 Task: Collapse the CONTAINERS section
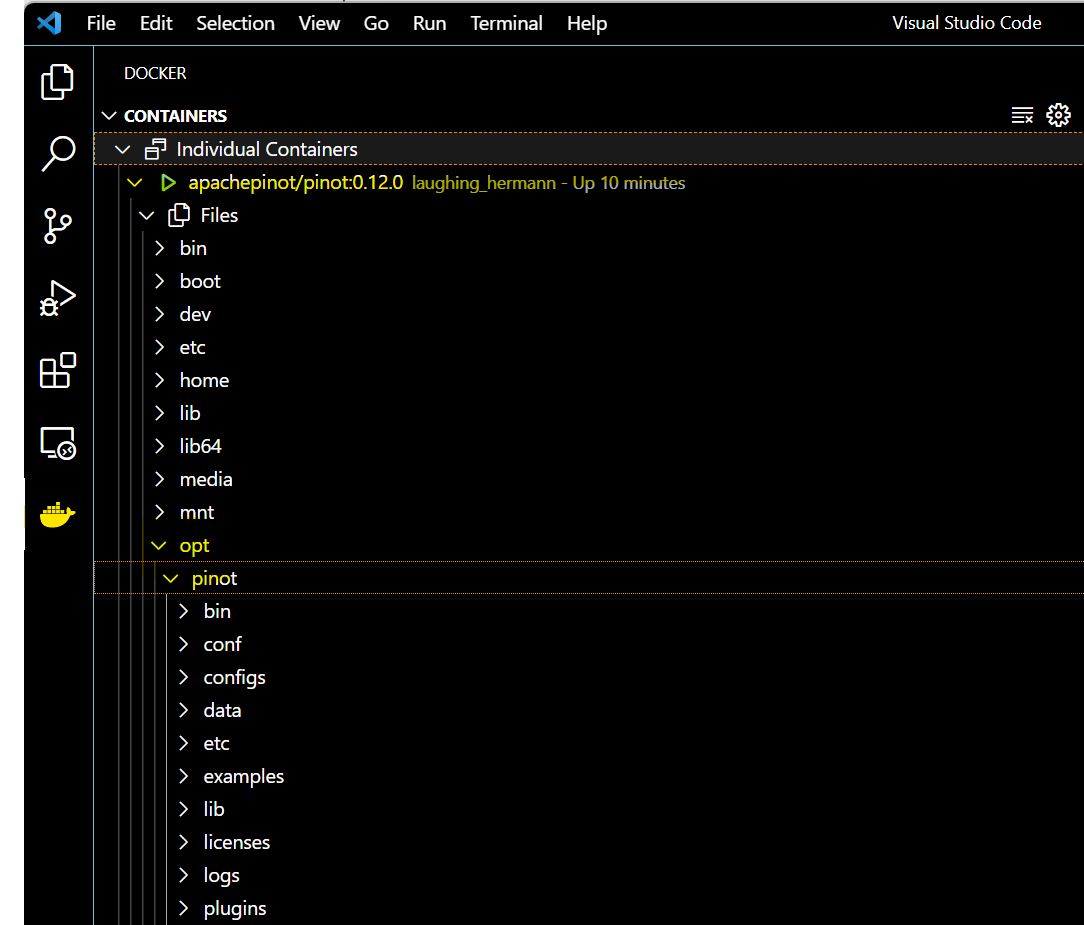coord(109,115)
